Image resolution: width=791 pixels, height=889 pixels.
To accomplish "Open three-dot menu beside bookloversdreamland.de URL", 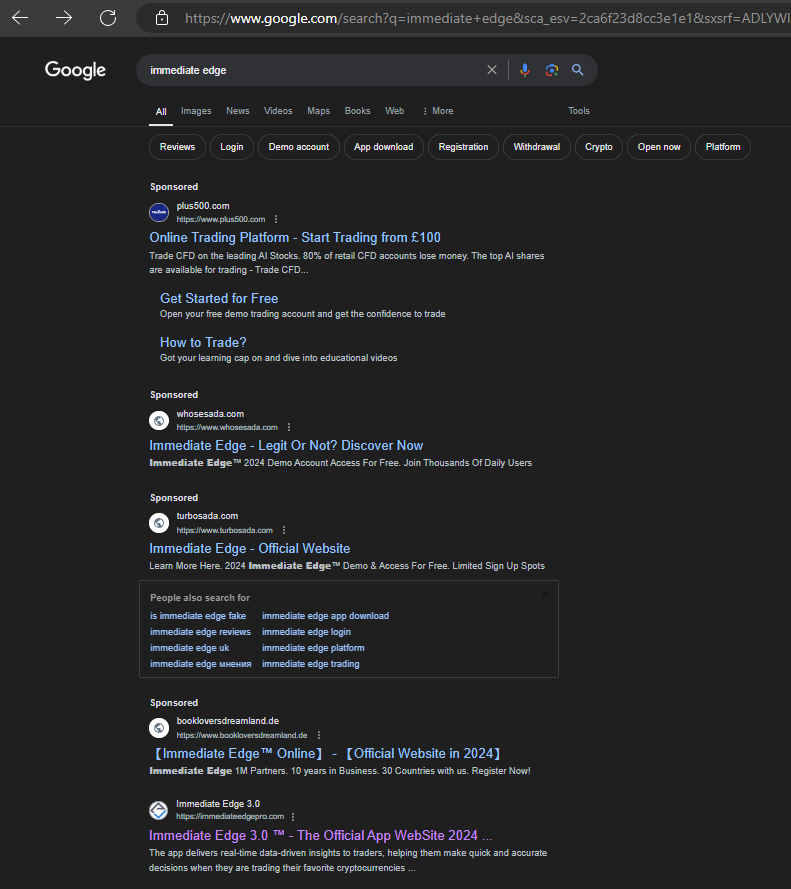I will pos(319,735).
